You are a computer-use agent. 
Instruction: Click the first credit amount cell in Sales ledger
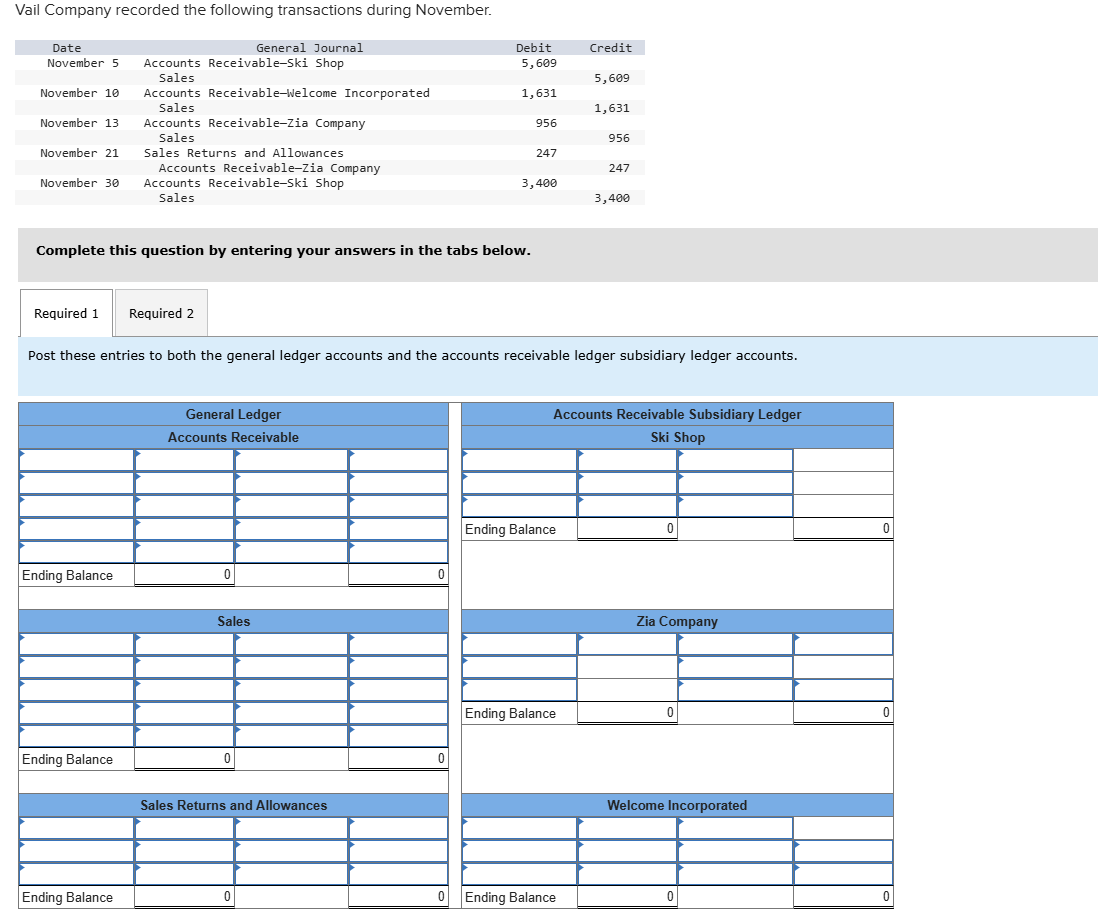pos(398,645)
